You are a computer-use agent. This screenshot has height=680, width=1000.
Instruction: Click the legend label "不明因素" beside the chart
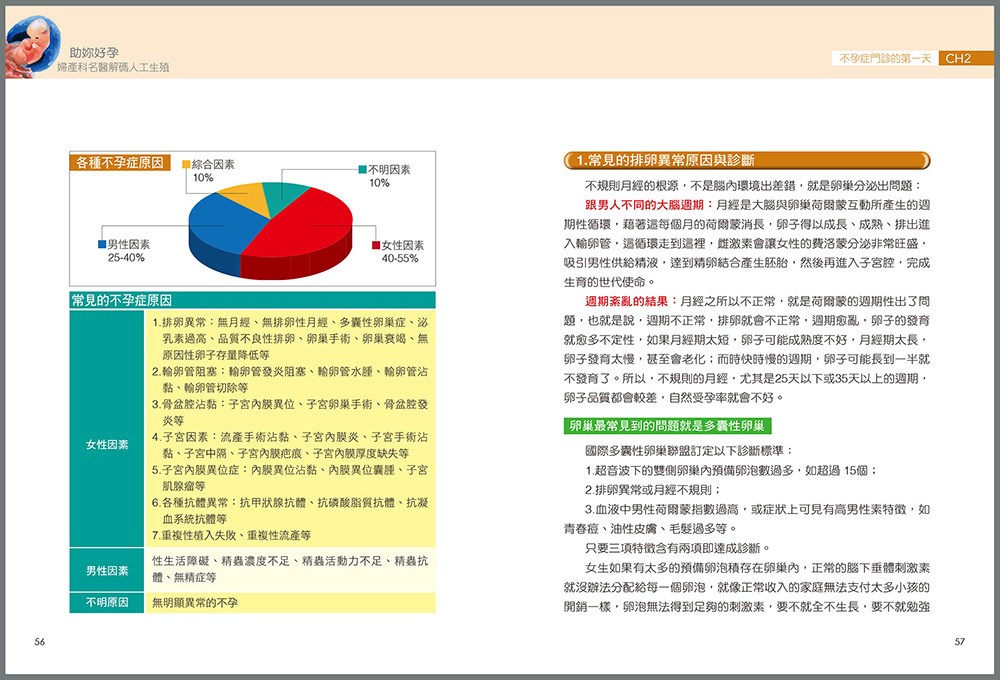(x=389, y=170)
